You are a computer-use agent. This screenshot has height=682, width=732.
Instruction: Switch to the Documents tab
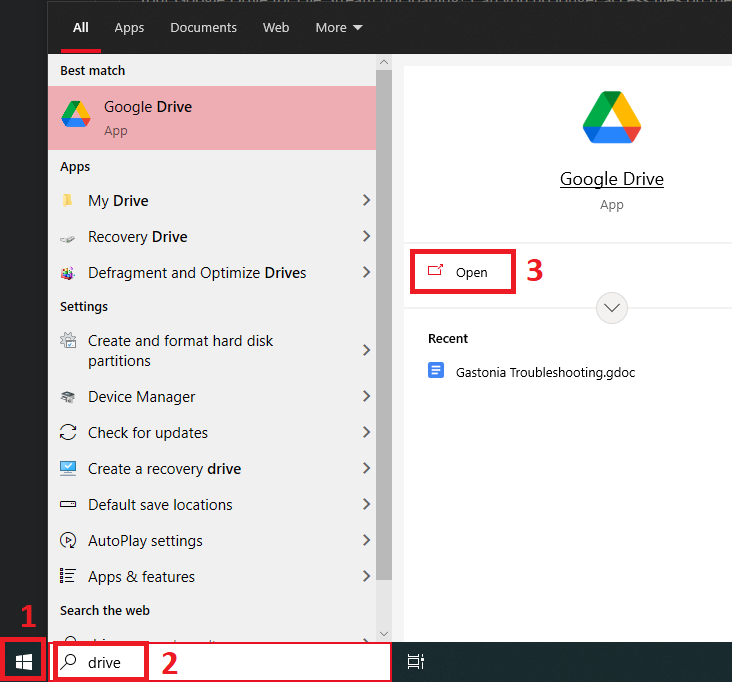pyautogui.click(x=203, y=28)
